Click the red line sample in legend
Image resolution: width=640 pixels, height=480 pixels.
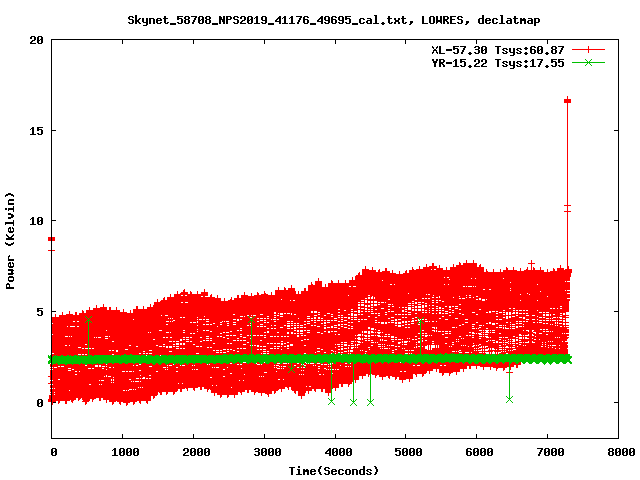[588, 50]
